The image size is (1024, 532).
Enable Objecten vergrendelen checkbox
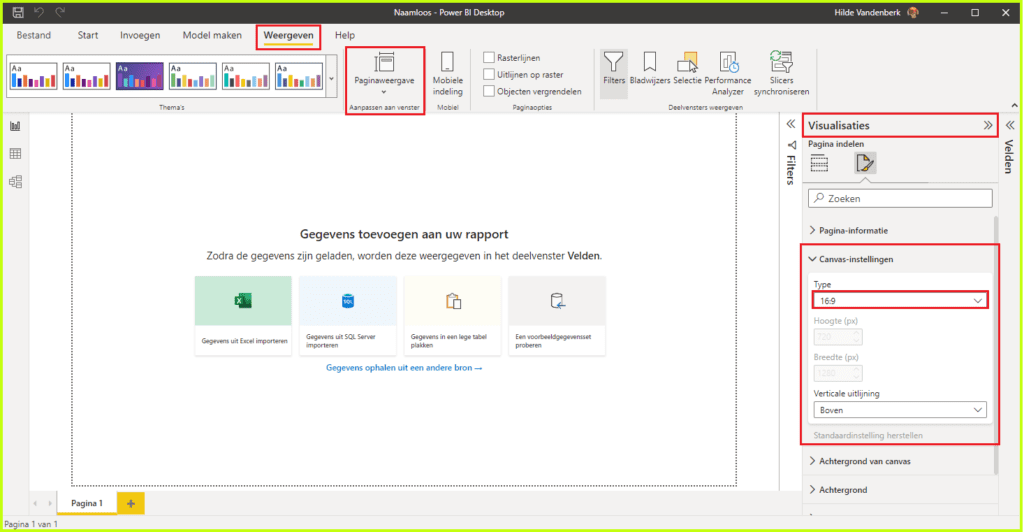click(488, 91)
